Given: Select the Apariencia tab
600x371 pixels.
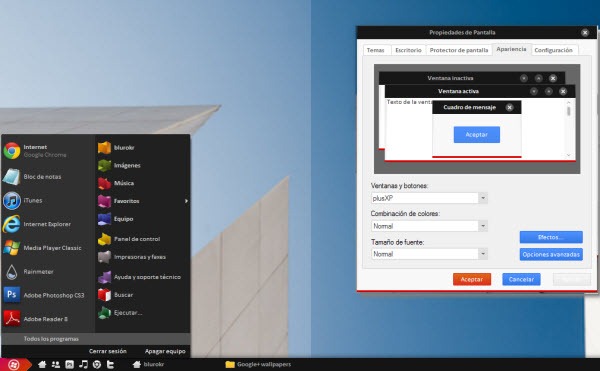Looking at the screenshot, I should (x=511, y=49).
